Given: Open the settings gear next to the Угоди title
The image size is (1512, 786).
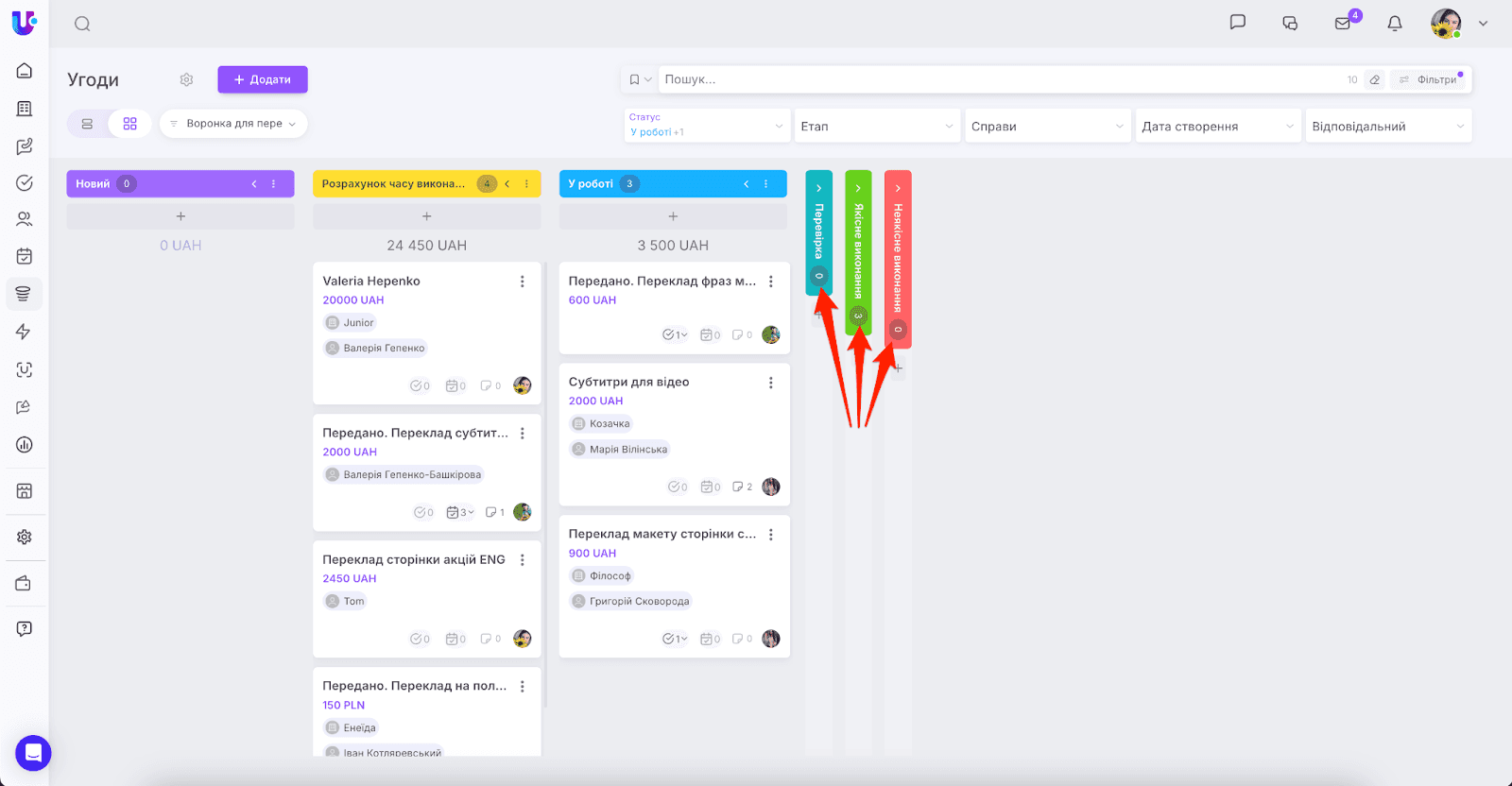Looking at the screenshot, I should click(186, 79).
